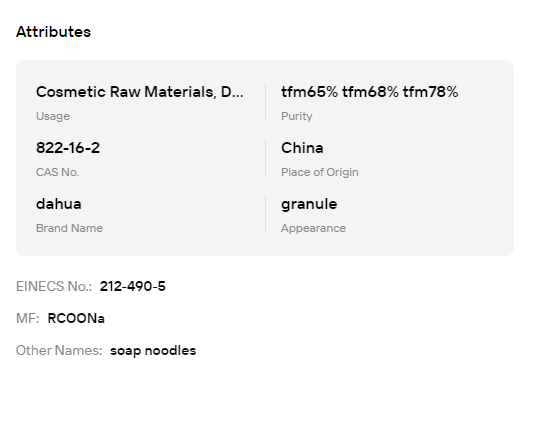The height and width of the screenshot is (448, 533).
Task: Select the China origin value
Action: (x=302, y=148)
